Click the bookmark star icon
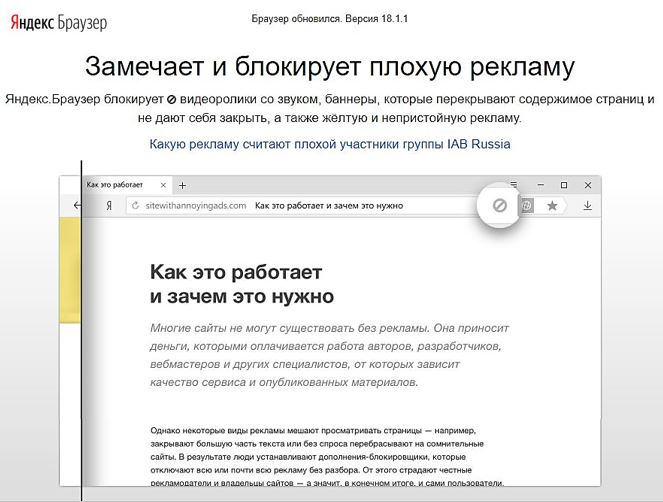 pos(552,206)
